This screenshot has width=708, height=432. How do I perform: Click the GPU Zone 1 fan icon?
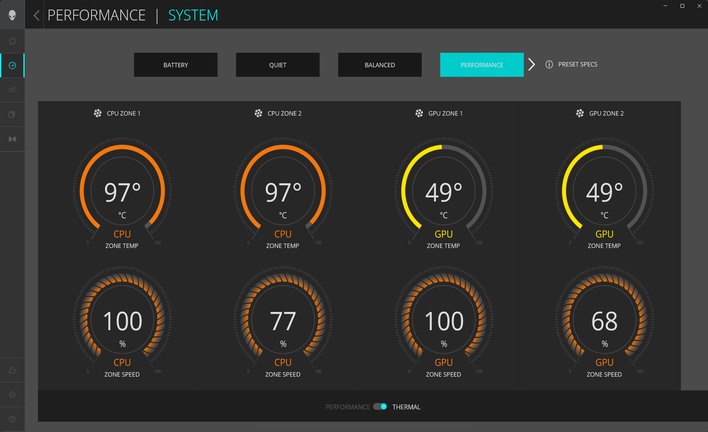pos(419,114)
